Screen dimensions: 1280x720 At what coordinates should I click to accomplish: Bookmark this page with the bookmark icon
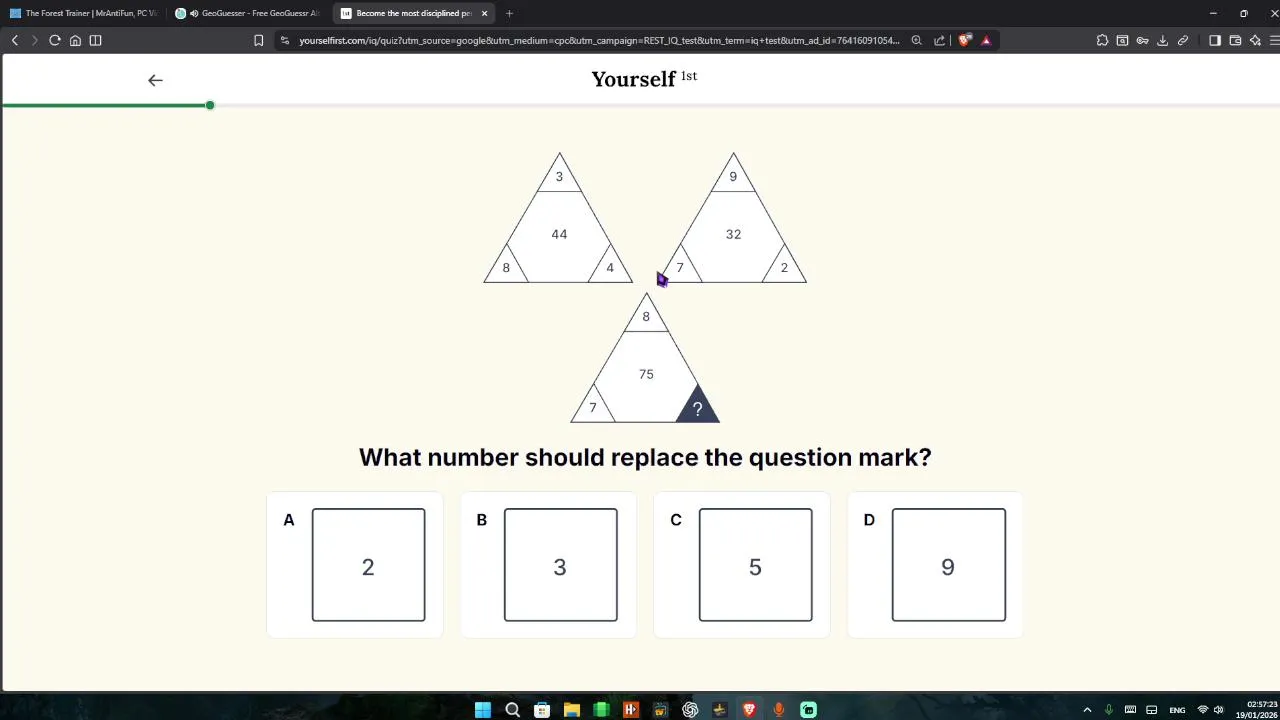pos(258,40)
